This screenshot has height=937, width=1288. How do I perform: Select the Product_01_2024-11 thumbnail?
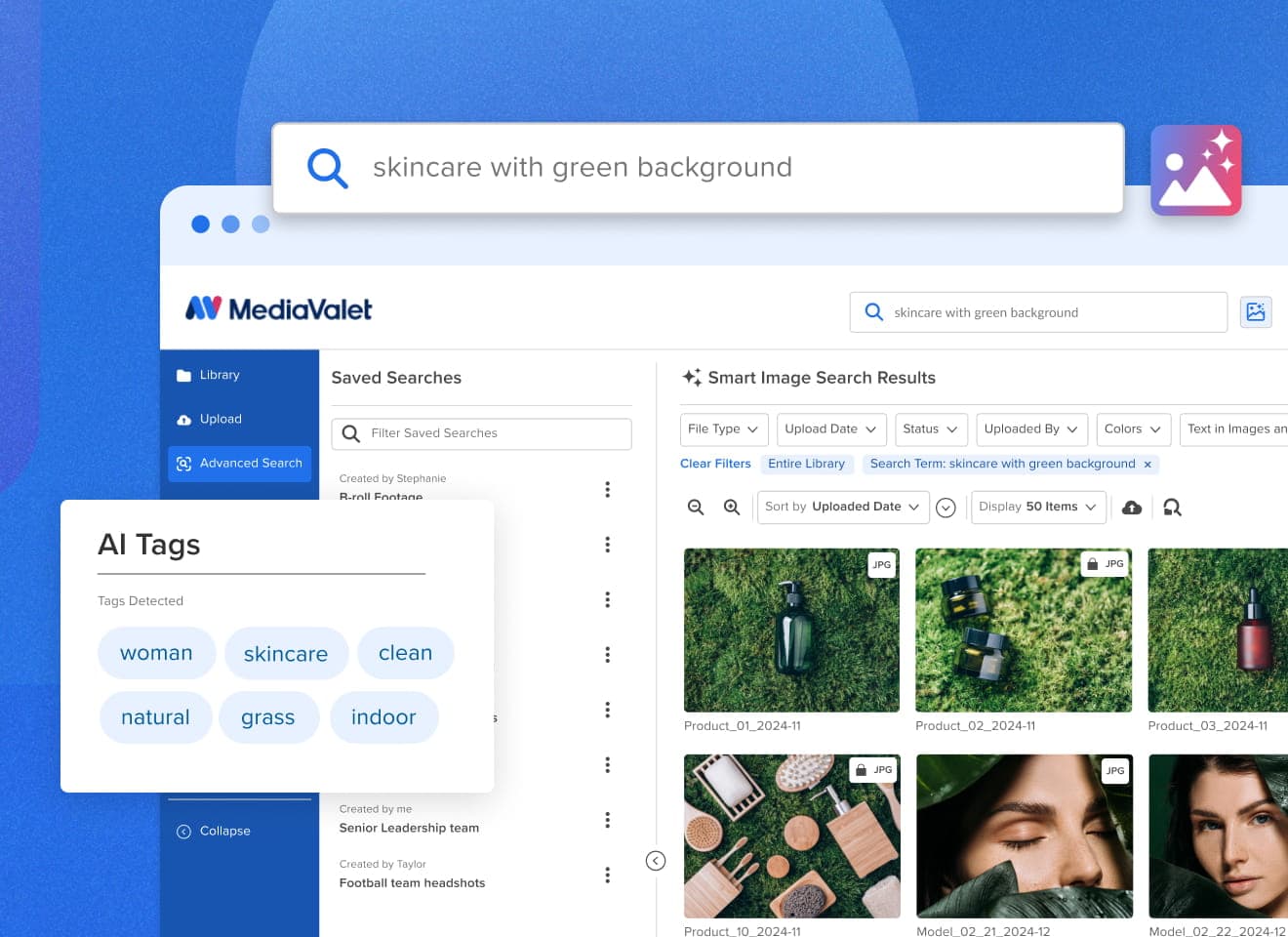791,630
